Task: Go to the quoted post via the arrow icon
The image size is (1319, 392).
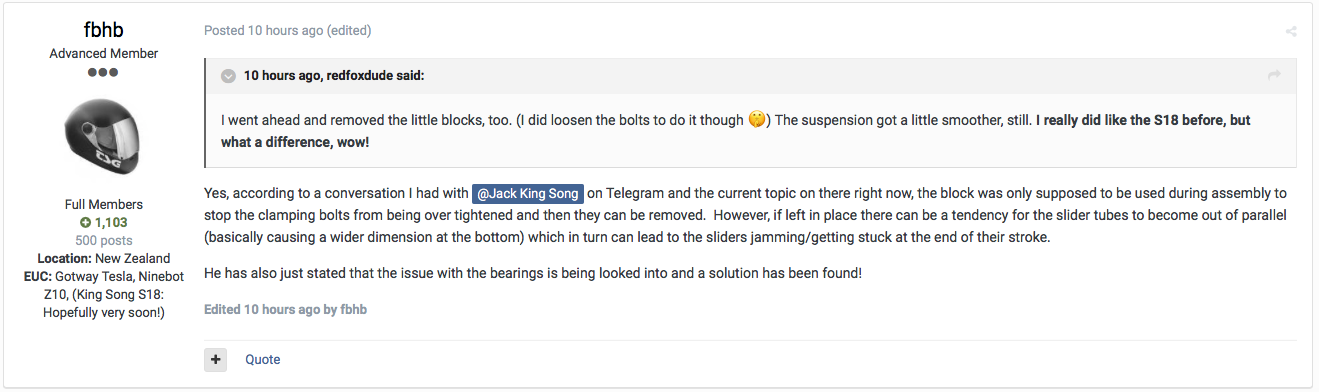Action: [x=1274, y=75]
